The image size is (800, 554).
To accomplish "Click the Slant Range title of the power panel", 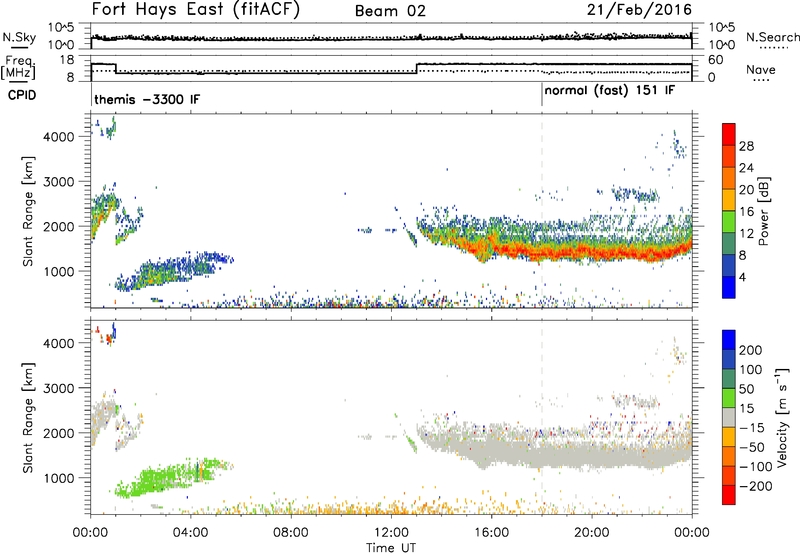I will coord(28,211).
